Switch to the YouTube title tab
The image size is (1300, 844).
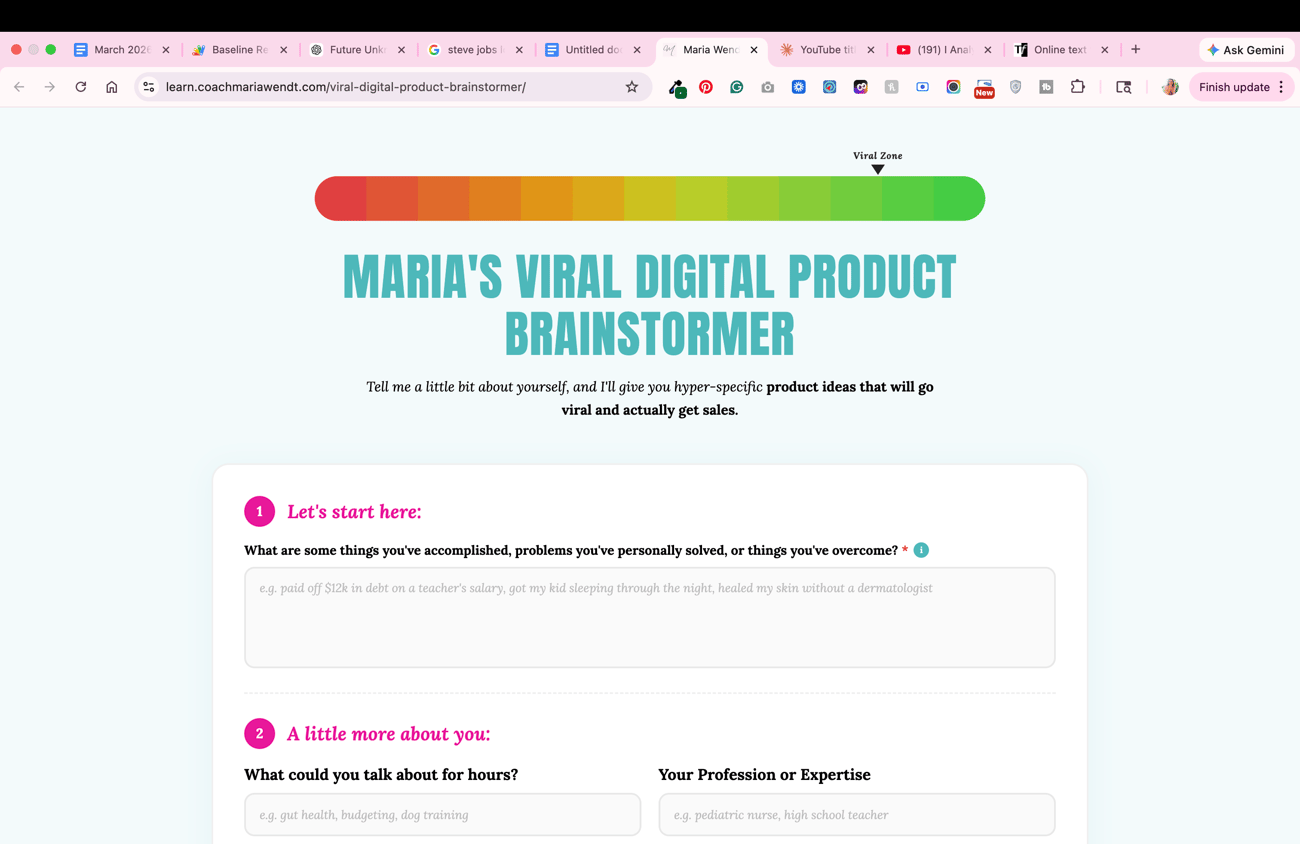[826, 49]
